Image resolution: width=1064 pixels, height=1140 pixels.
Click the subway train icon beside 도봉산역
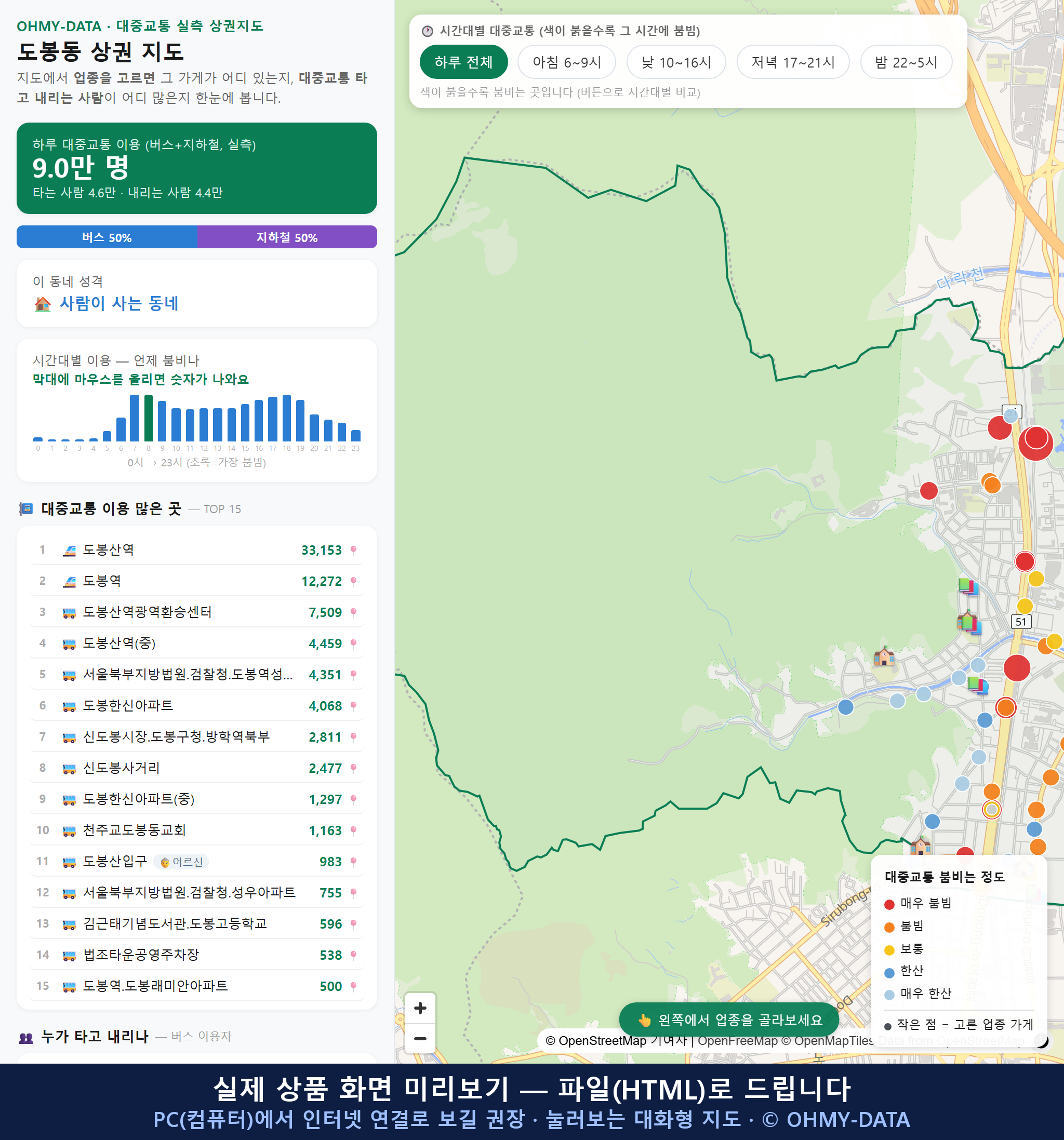coord(70,551)
